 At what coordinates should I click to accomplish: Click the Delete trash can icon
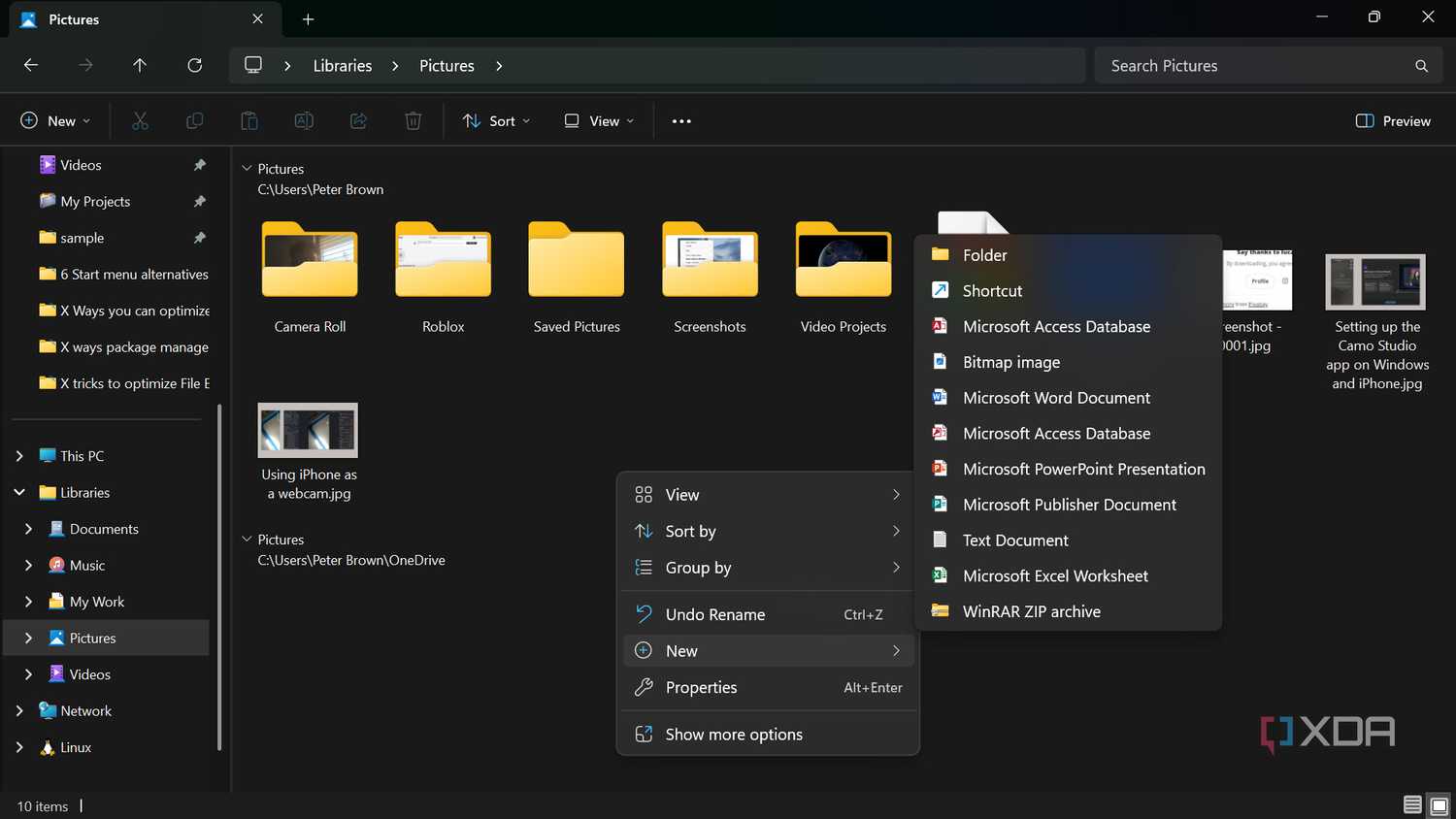point(414,121)
